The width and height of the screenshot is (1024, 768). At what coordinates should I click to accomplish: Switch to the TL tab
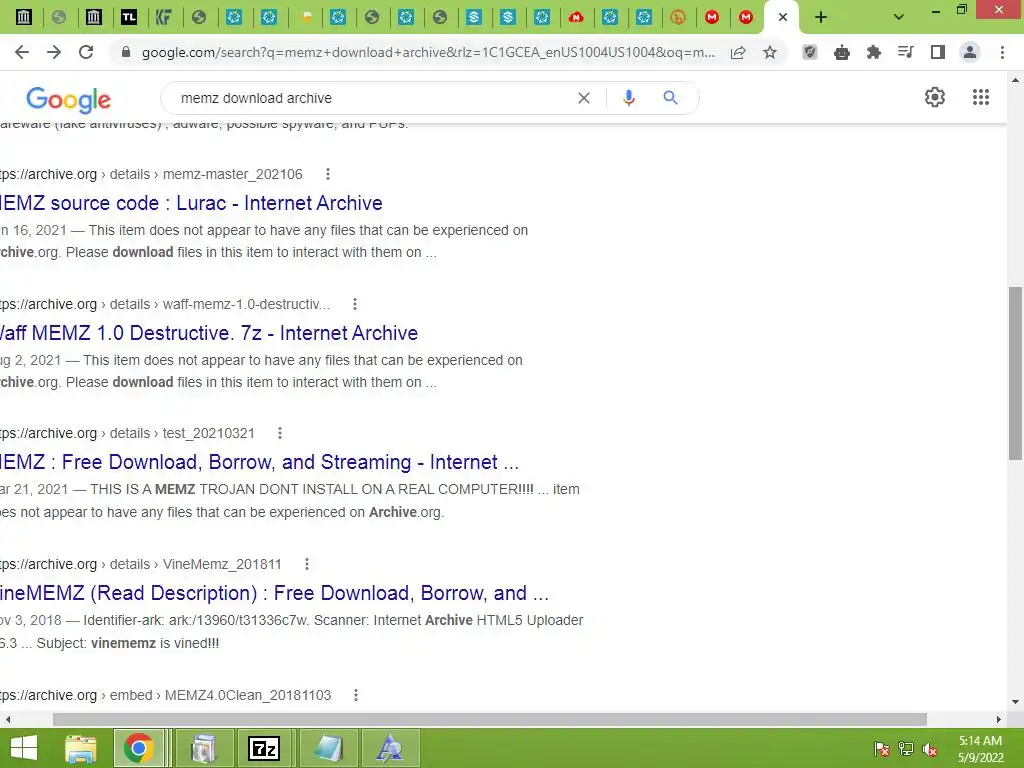pyautogui.click(x=129, y=17)
